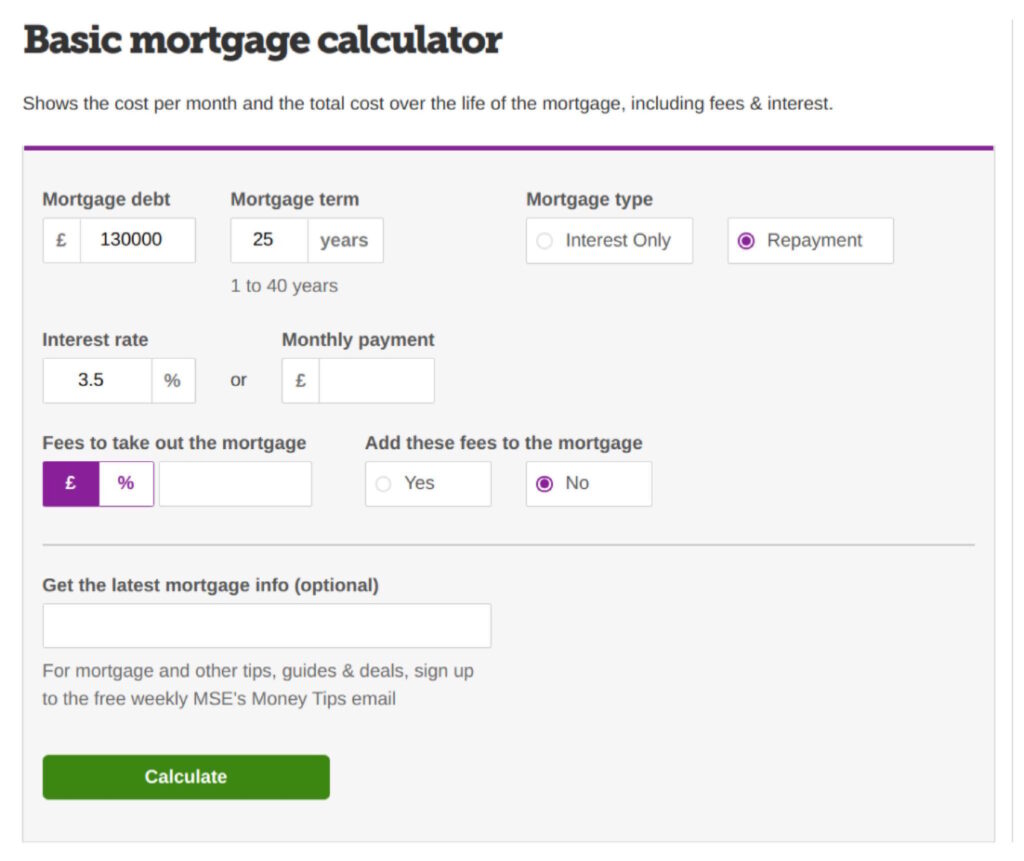Click the green Calculate button

(186, 777)
